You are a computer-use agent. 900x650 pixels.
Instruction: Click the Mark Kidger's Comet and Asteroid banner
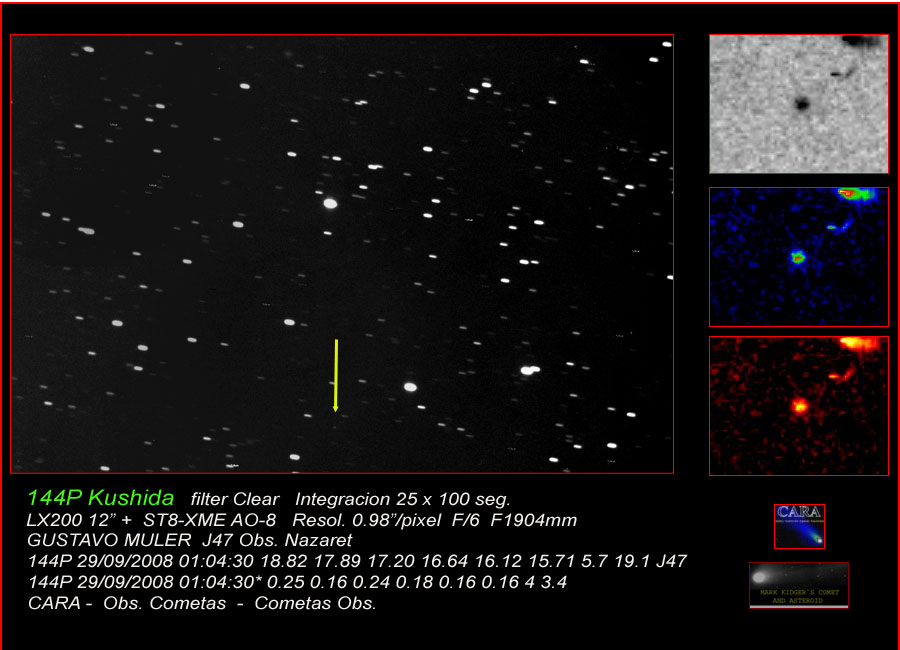click(x=798, y=585)
